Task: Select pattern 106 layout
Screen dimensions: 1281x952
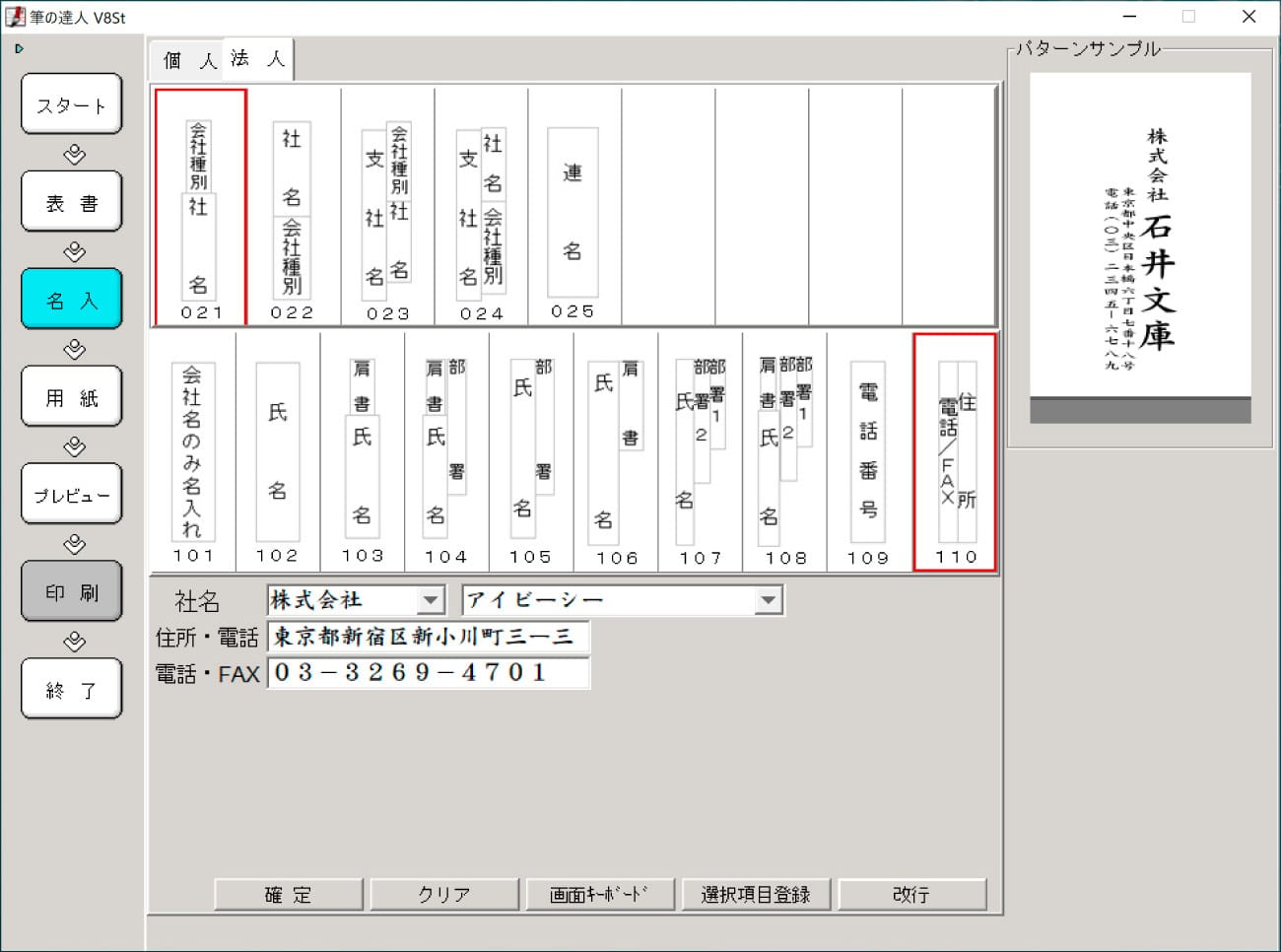Action: pyautogui.click(x=616, y=452)
